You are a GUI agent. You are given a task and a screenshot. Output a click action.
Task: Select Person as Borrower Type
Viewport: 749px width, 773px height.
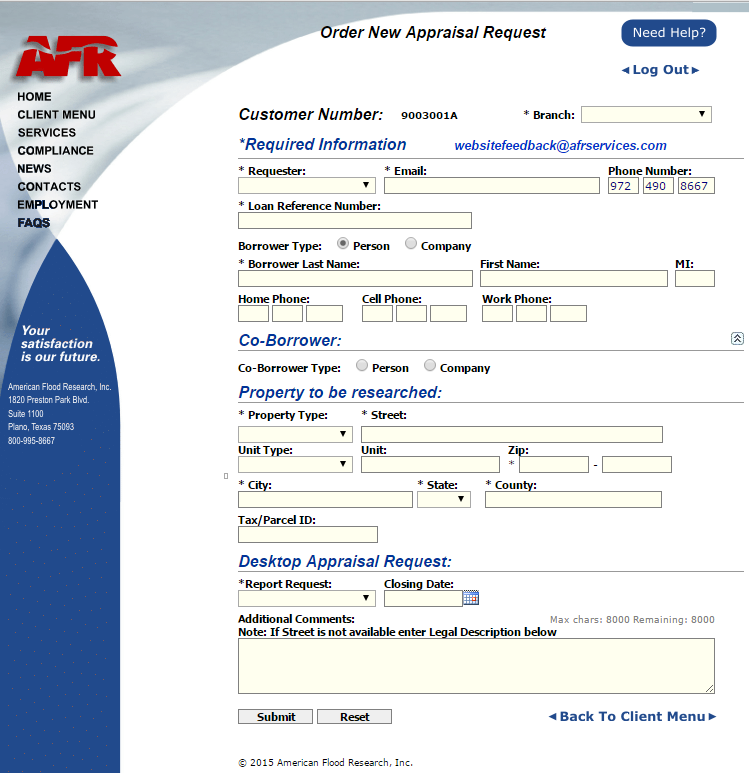(x=344, y=244)
